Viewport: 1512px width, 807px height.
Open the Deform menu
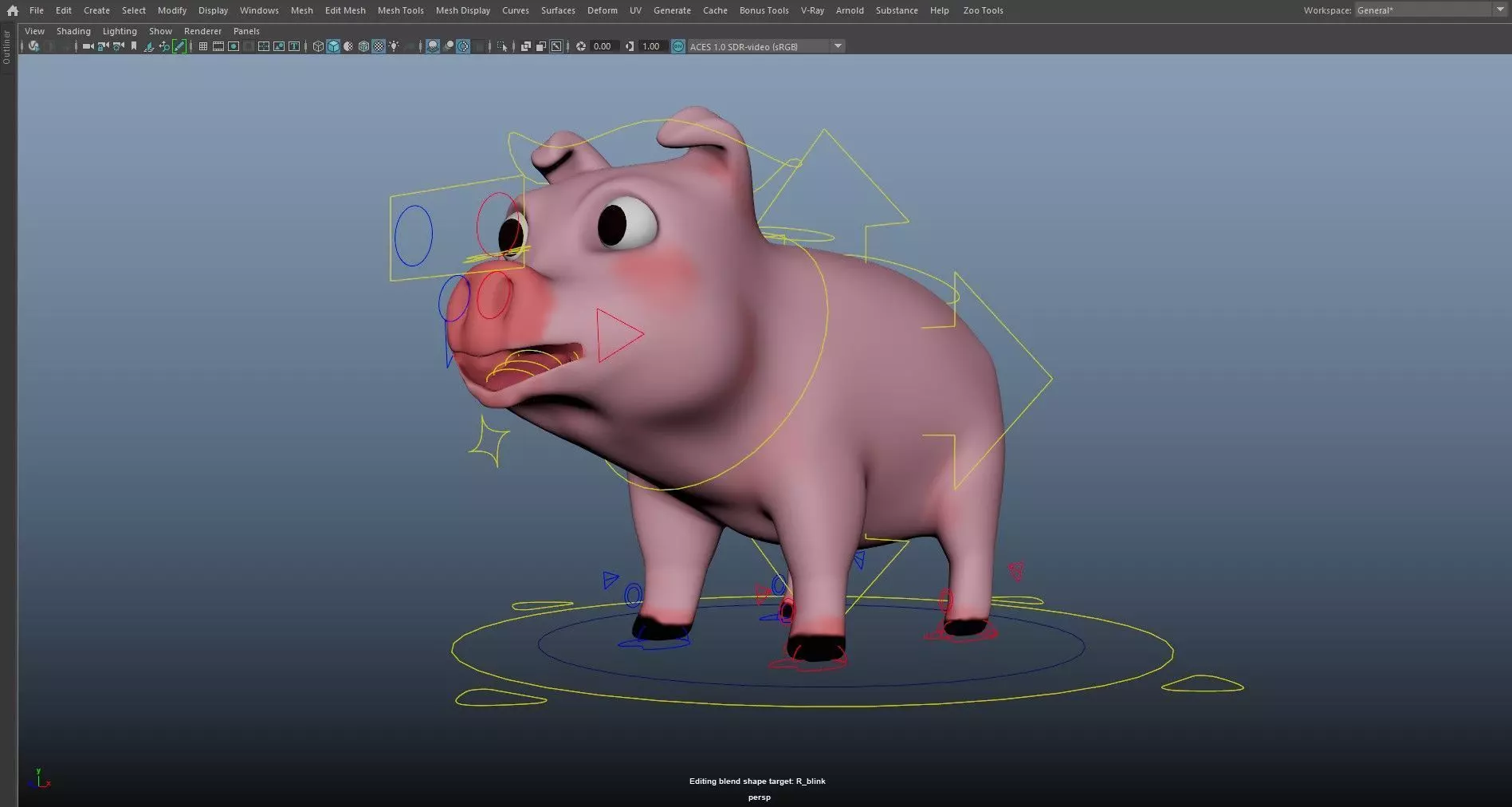602,10
